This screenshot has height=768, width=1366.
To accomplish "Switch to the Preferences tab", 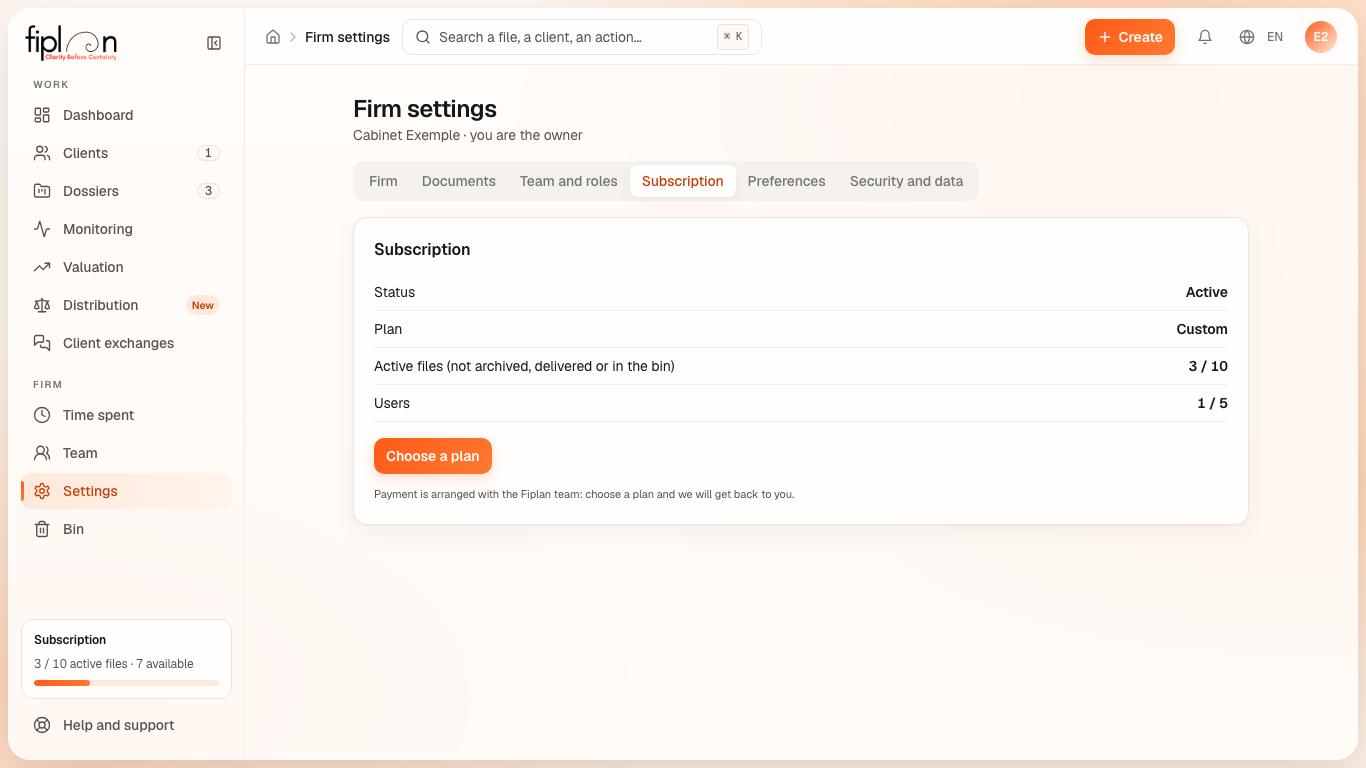I will click(x=787, y=181).
